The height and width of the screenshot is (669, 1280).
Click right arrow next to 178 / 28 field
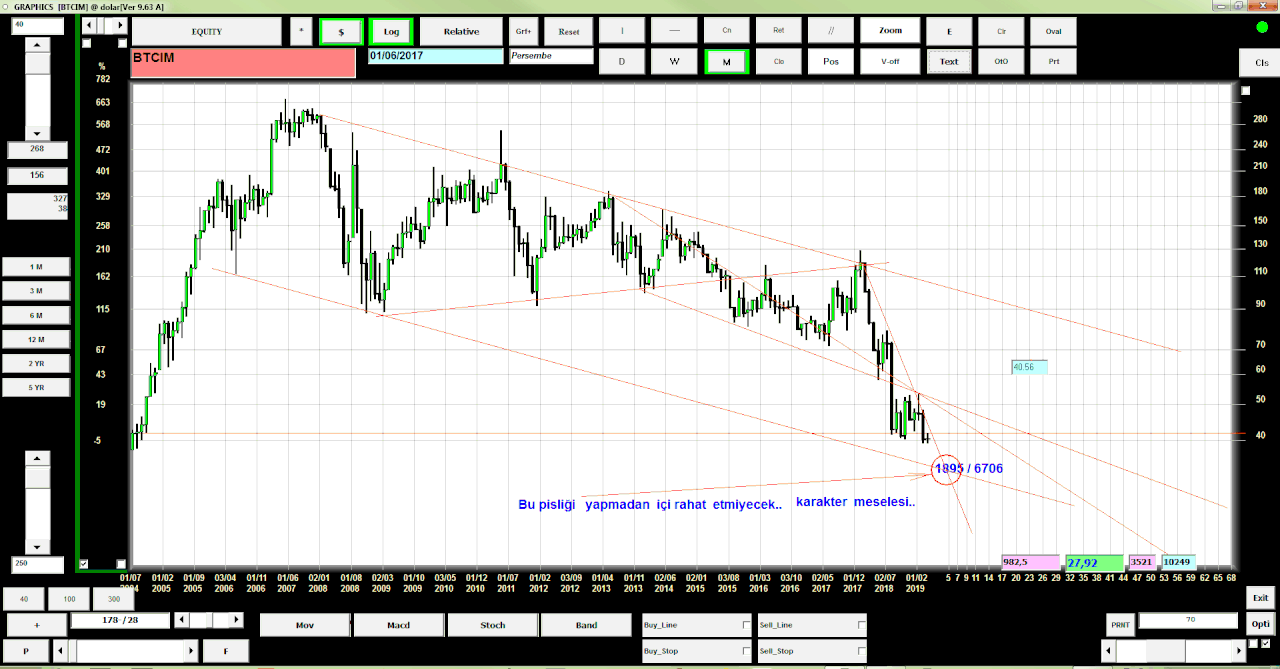pyautogui.click(x=238, y=620)
